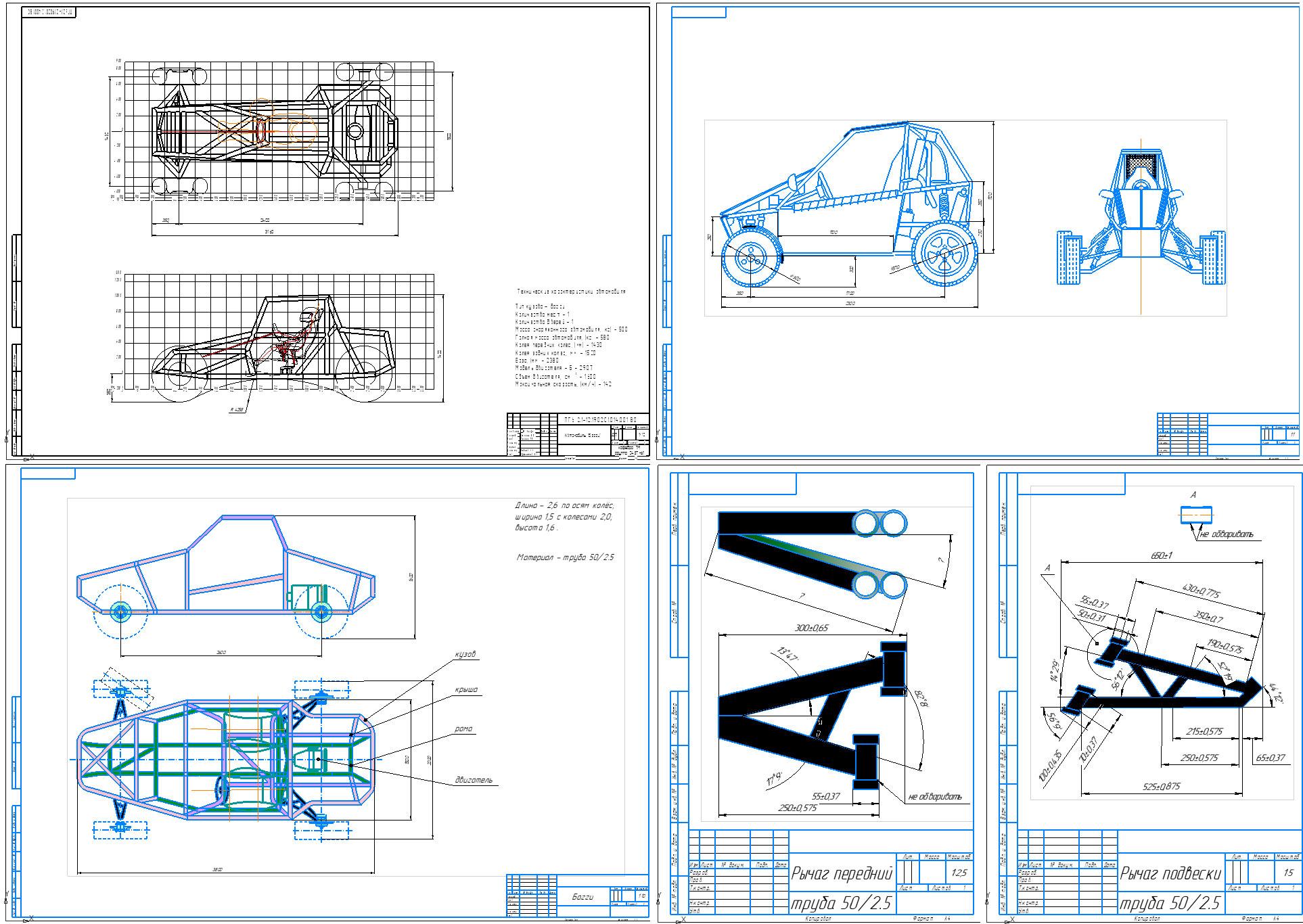Viewport: 1303px width, 924px height.
Task: Select the 65±0,37 dimension
Action: click(1271, 758)
